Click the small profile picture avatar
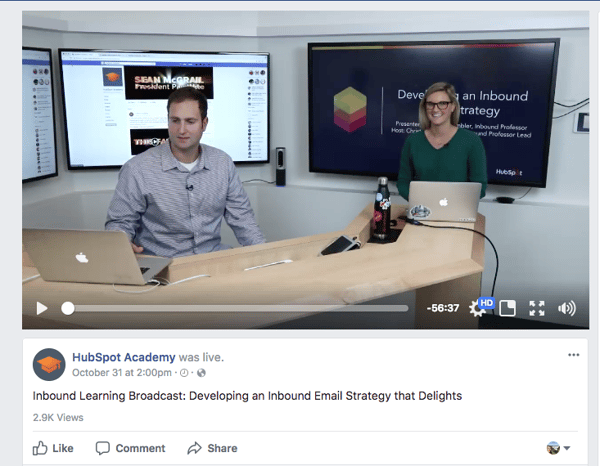The width and height of the screenshot is (600, 466). (553, 448)
